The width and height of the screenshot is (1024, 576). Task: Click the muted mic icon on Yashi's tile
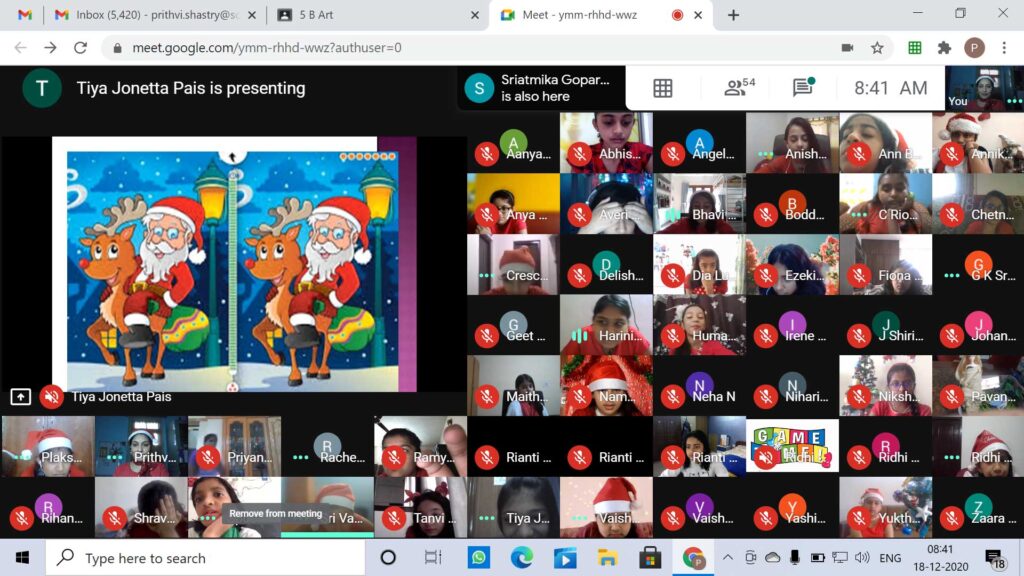click(765, 519)
